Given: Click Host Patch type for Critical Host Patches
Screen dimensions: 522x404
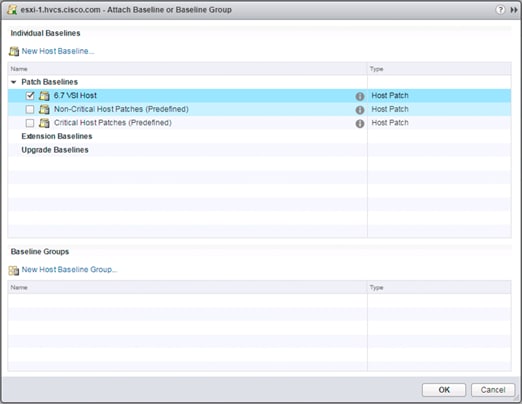Looking at the screenshot, I should (x=390, y=123).
